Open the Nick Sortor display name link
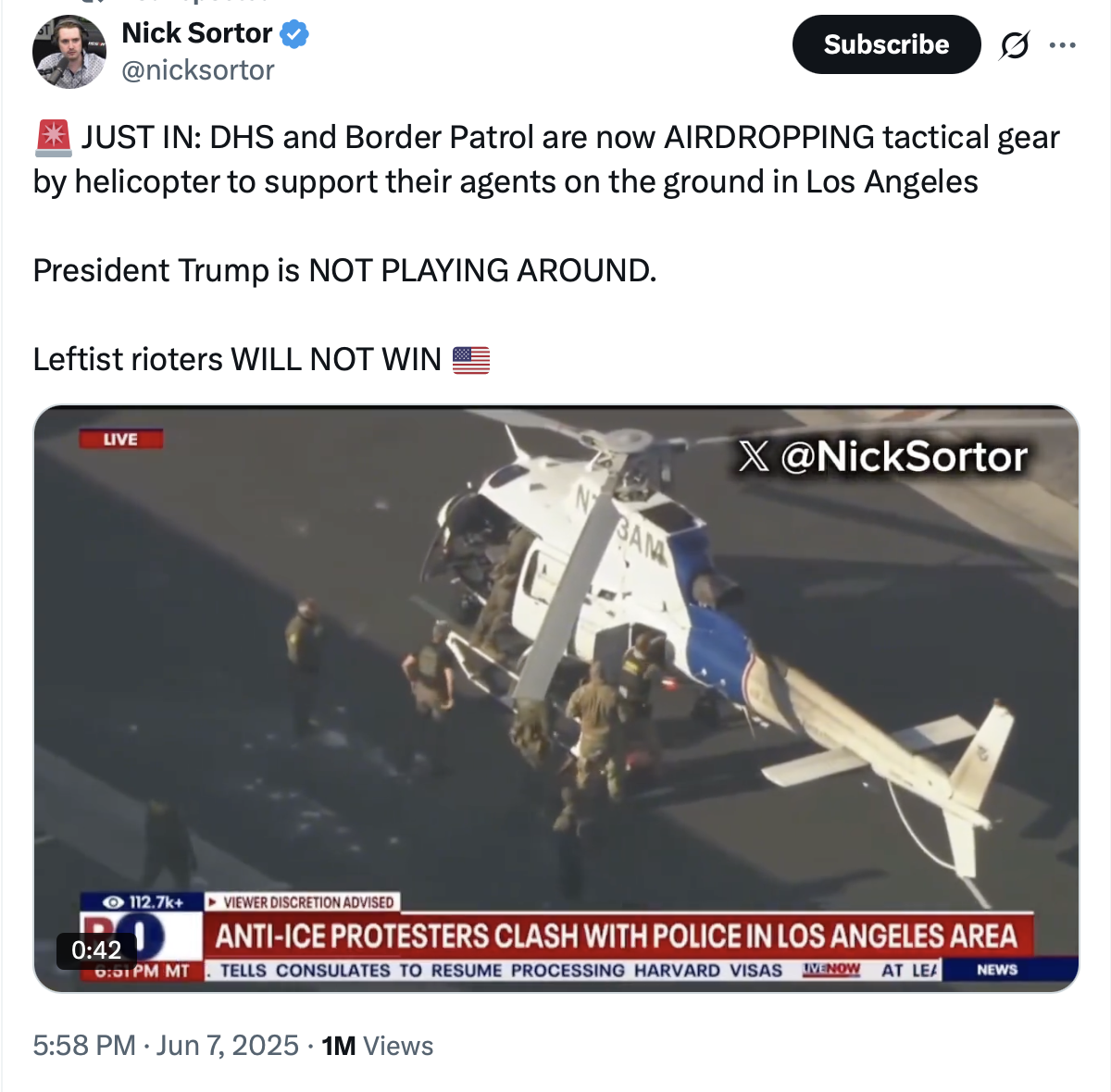This screenshot has width=1111, height=1092. pyautogui.click(x=197, y=33)
